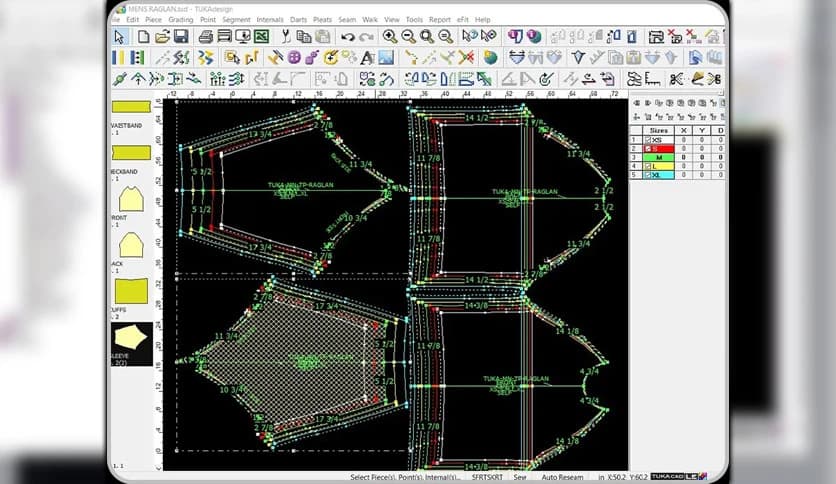Toggle the XL size checkbox

click(646, 175)
